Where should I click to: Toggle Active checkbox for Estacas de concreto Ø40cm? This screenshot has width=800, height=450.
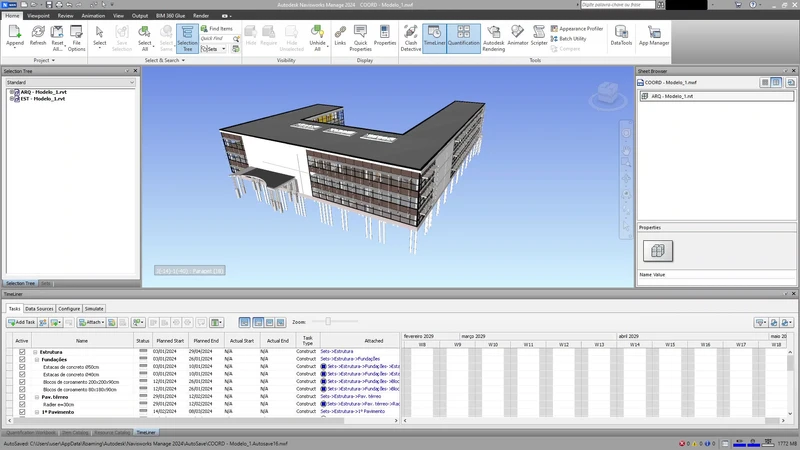22,374
